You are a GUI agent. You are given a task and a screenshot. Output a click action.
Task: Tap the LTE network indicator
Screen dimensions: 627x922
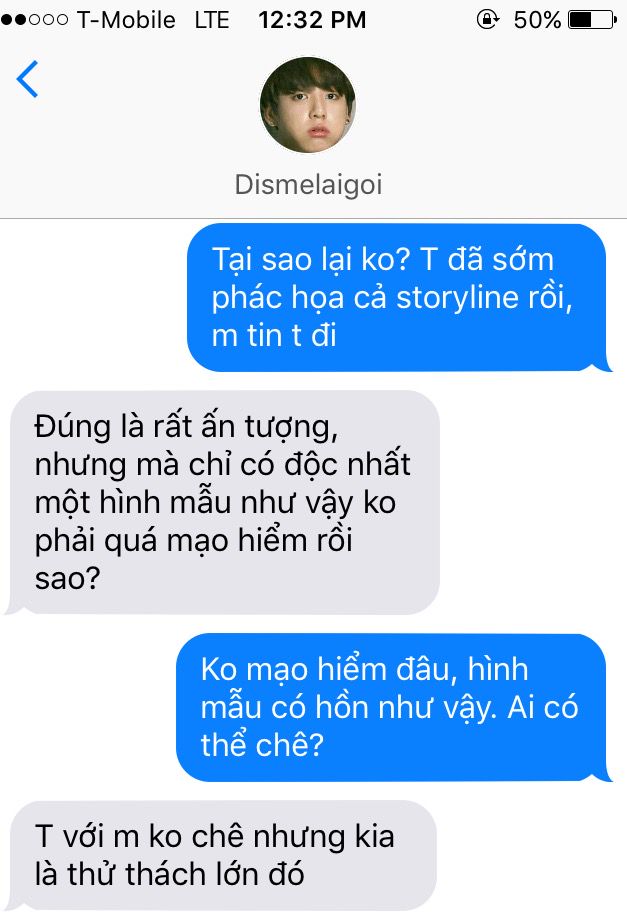[212, 20]
